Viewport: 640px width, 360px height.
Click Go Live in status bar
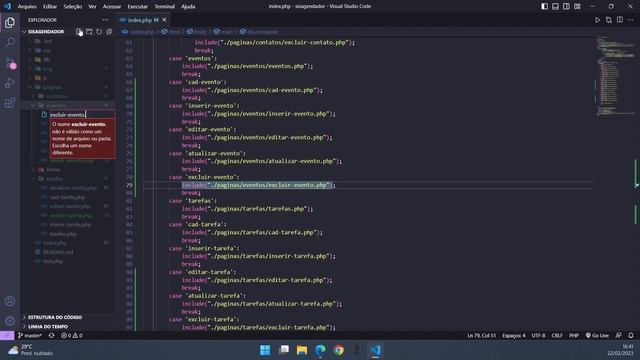coord(597,336)
